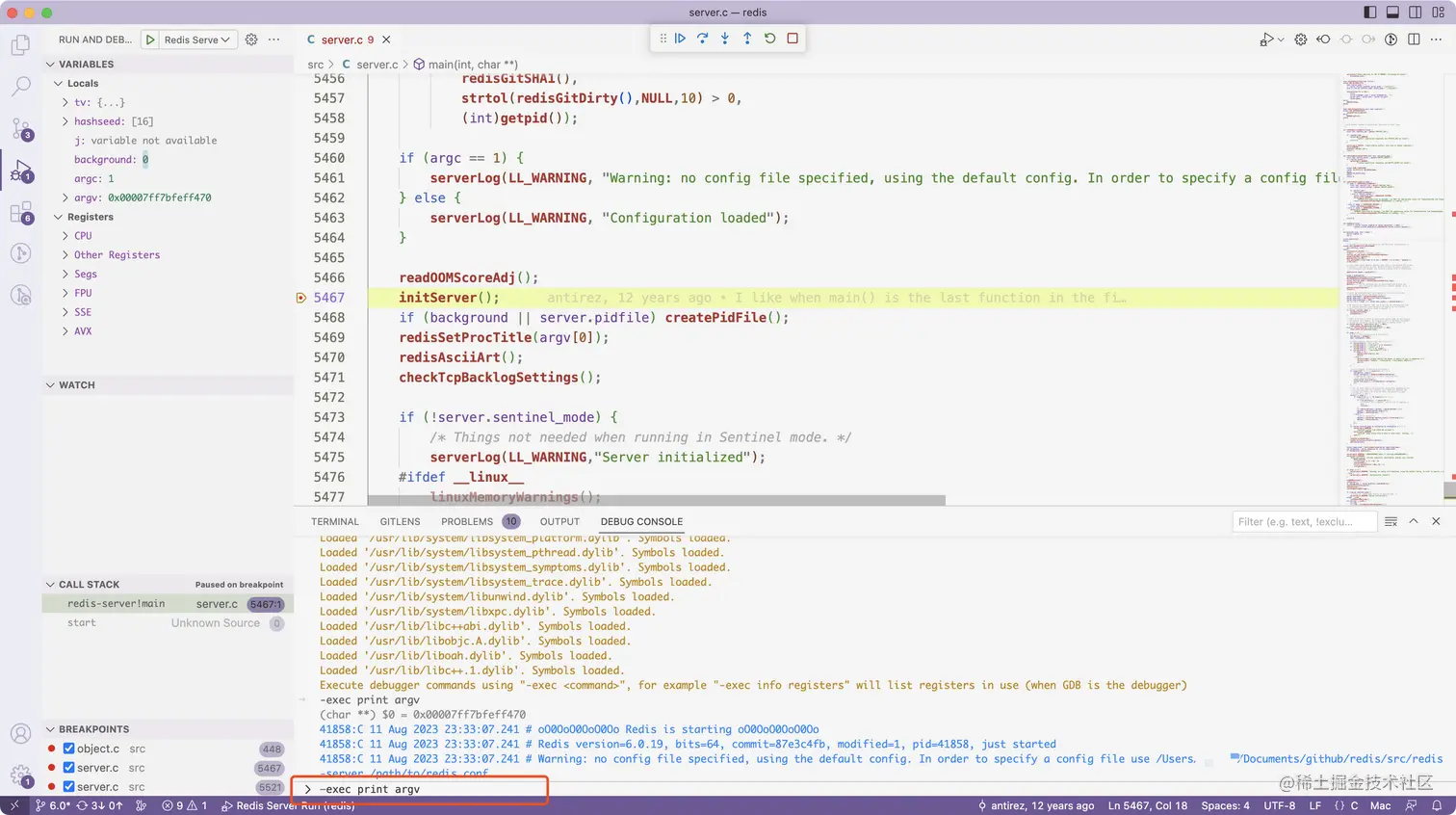Open notifications bell in status bar
This screenshot has height=815, width=1456.
click(x=1437, y=805)
